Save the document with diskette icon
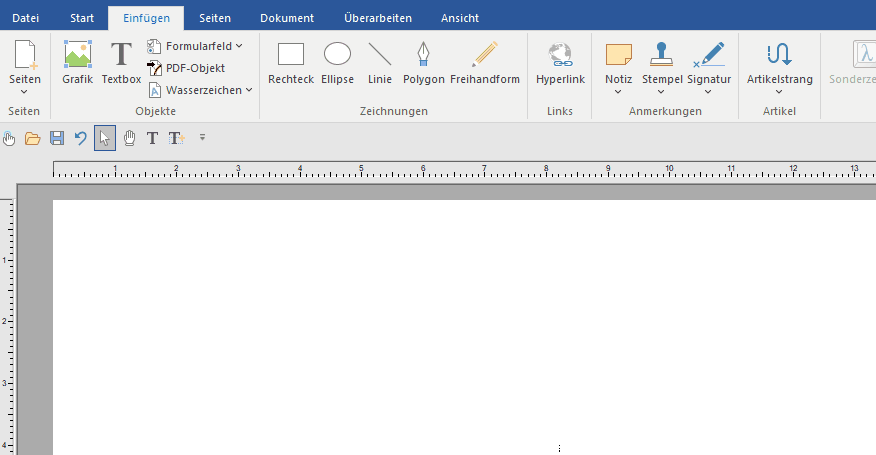The height and width of the screenshot is (455, 876). coord(57,138)
